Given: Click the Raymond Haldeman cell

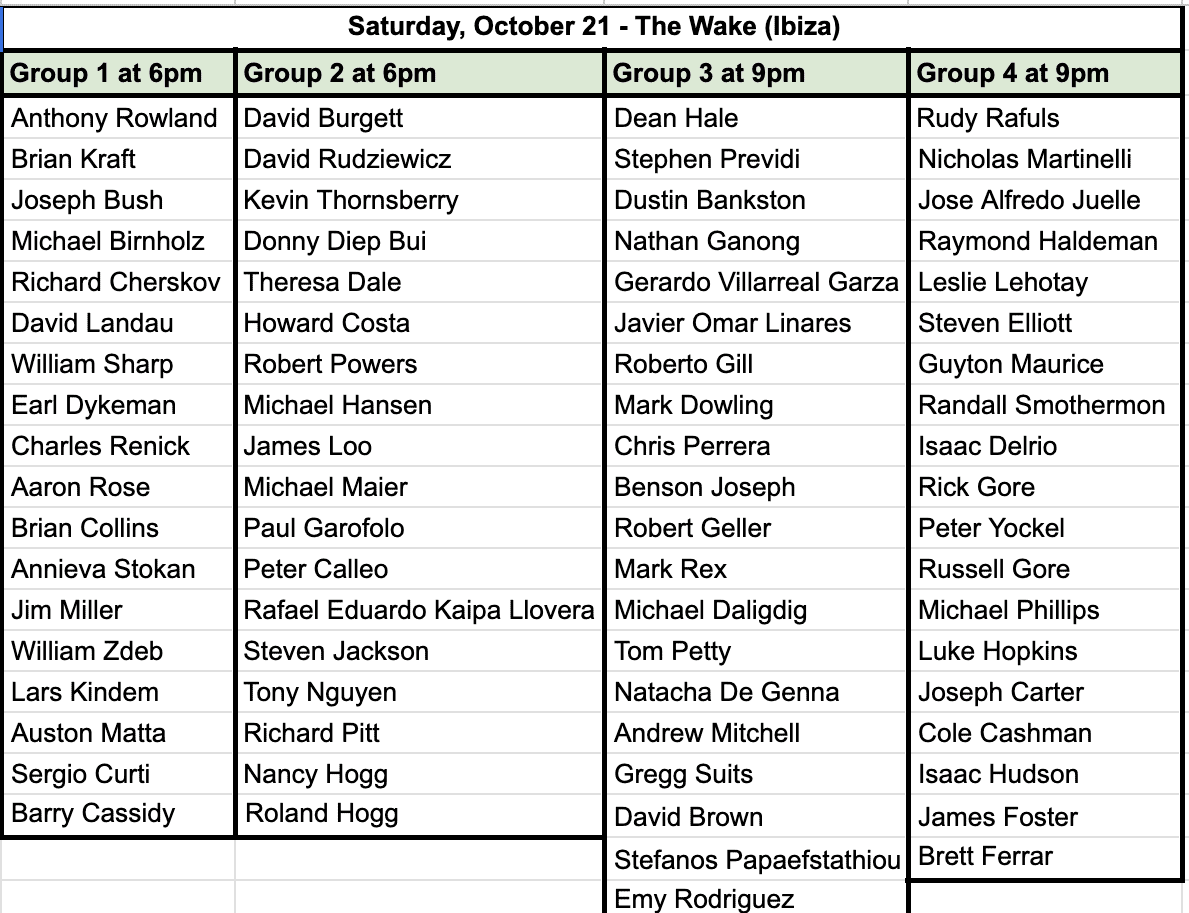Looking at the screenshot, I should (1045, 241).
